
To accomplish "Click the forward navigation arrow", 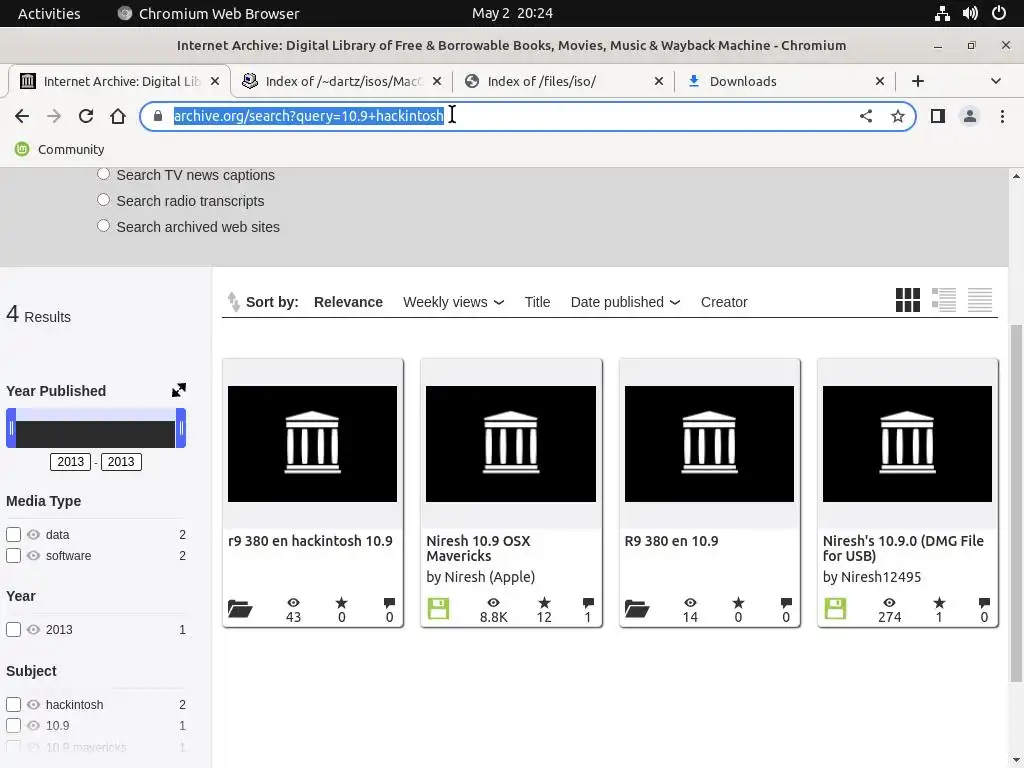I will (54, 116).
